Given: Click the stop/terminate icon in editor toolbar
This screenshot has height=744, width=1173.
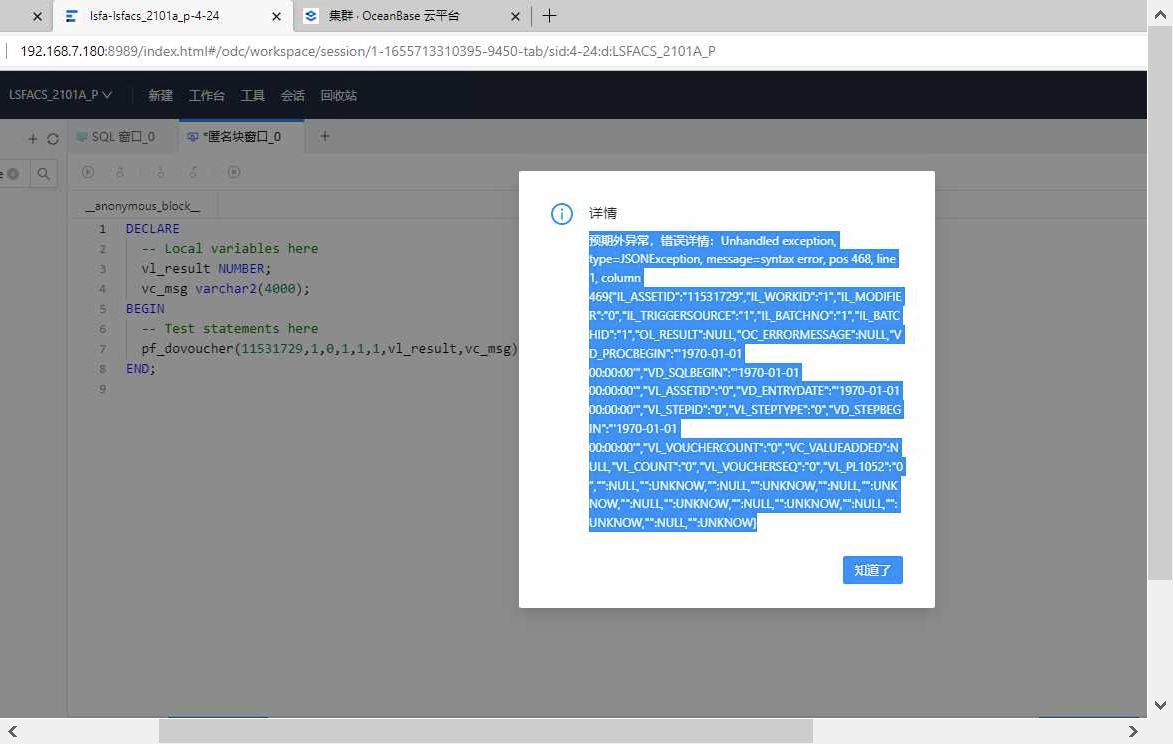Looking at the screenshot, I should pyautogui.click(x=233, y=172).
